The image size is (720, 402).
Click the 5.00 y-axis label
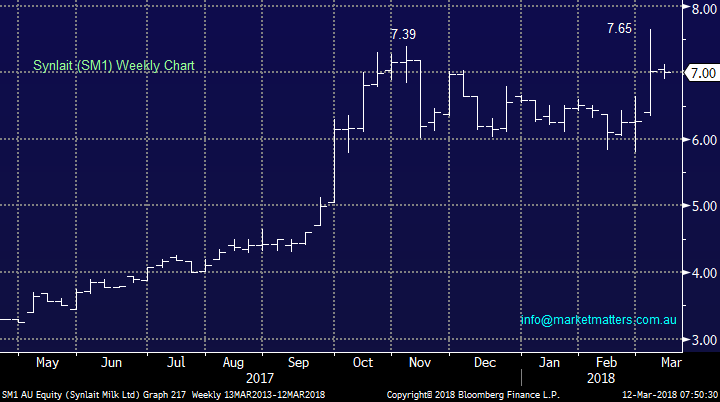[704, 206]
